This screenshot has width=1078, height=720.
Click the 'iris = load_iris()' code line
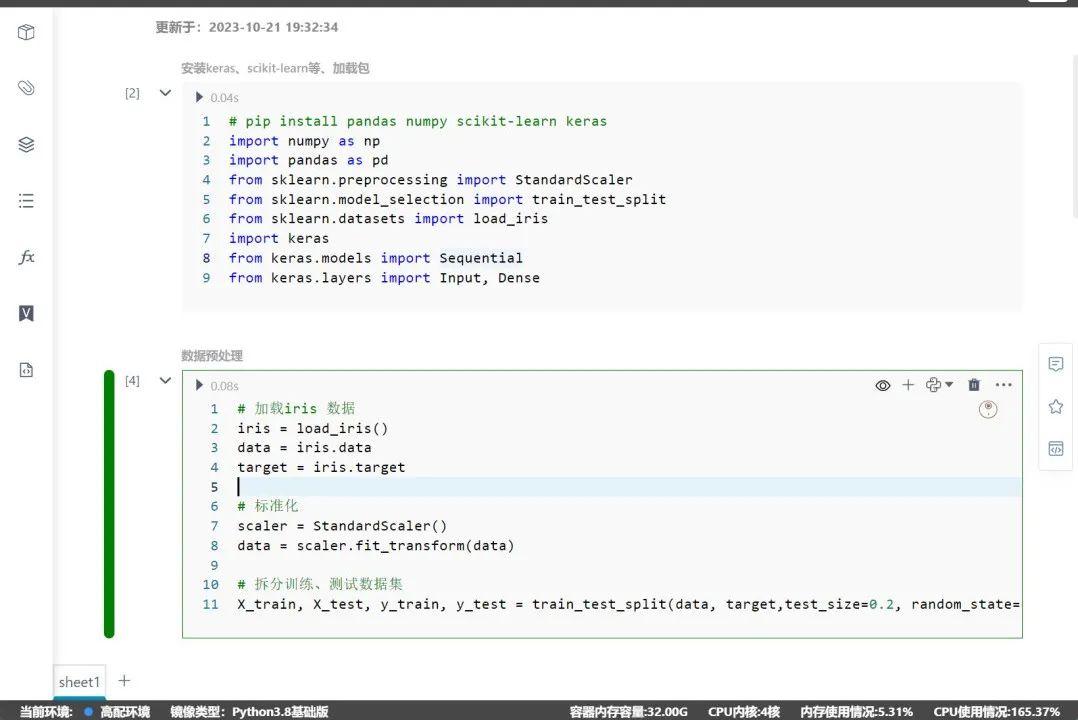coord(313,428)
